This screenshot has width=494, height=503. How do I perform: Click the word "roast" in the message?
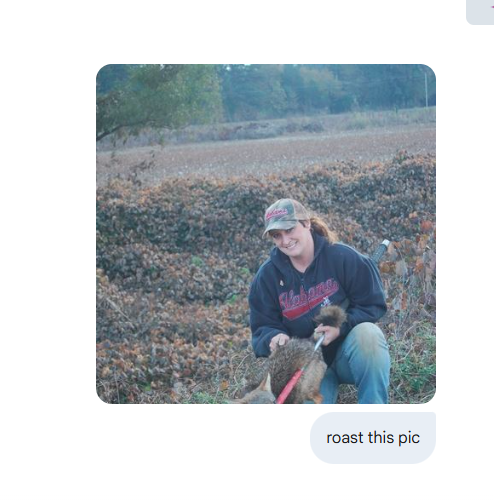(x=345, y=438)
